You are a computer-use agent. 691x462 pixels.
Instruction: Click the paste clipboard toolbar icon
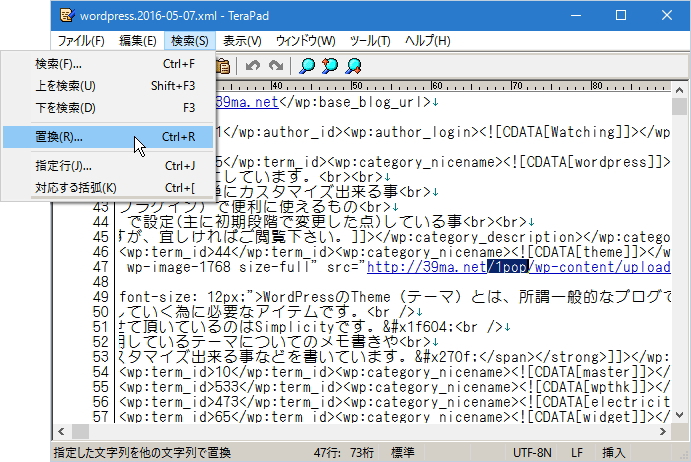[223, 66]
